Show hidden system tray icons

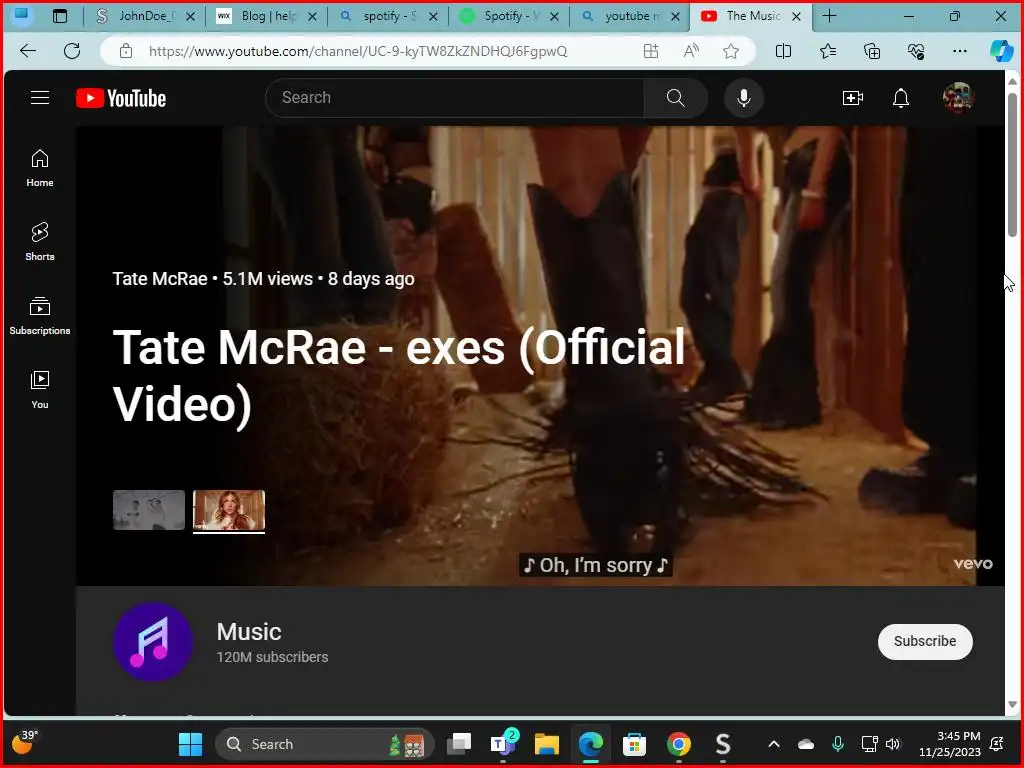774,744
